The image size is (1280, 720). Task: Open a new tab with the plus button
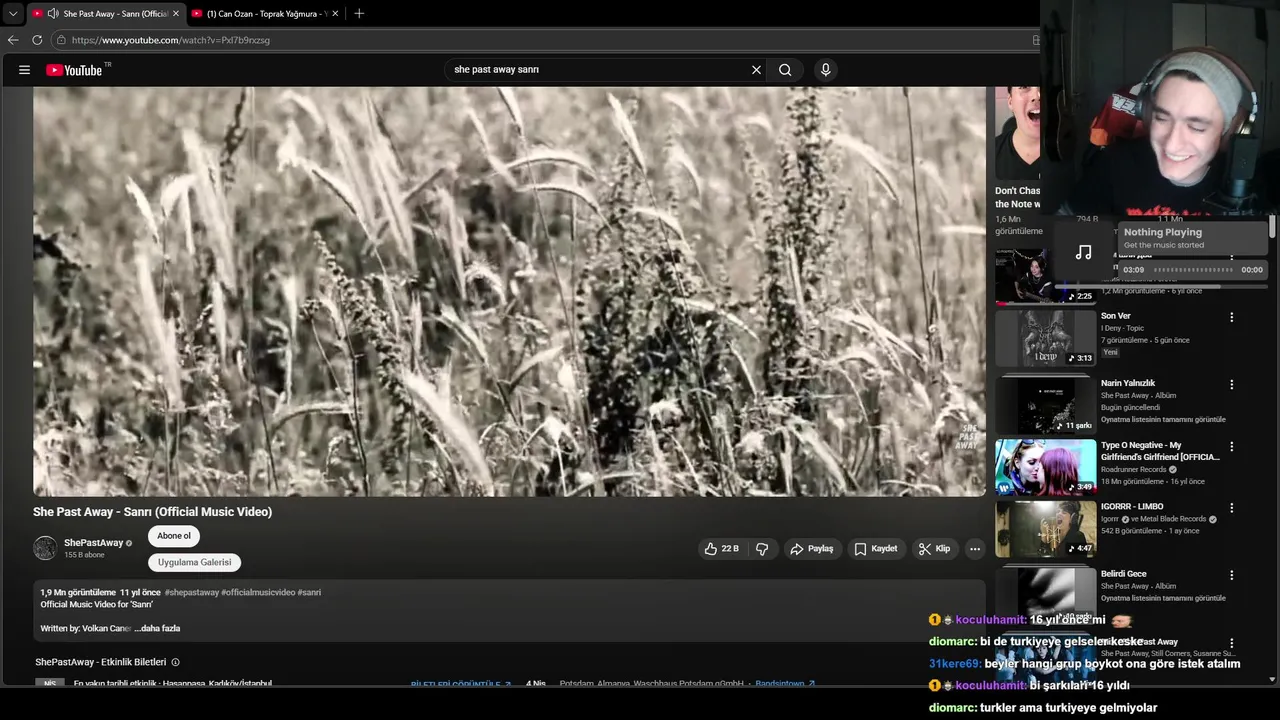tap(359, 13)
